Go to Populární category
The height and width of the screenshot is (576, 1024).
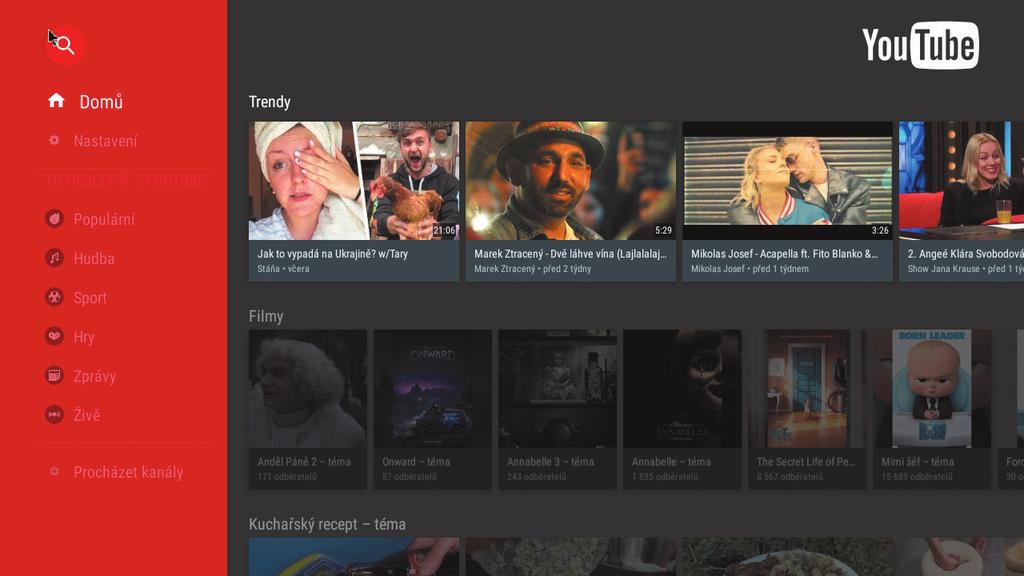(x=104, y=219)
